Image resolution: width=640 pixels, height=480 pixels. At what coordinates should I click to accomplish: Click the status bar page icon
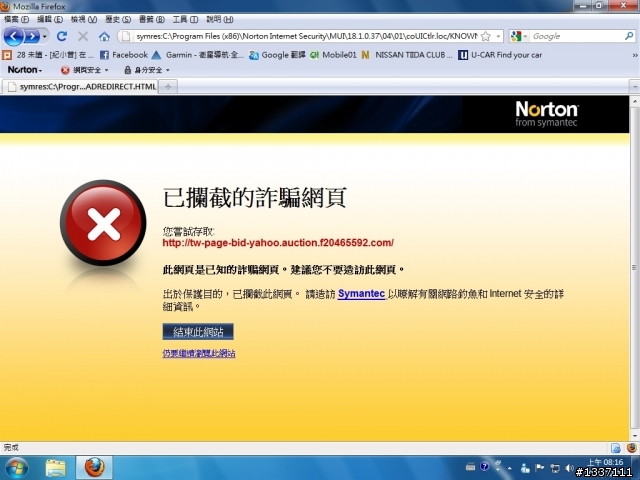coord(616,448)
